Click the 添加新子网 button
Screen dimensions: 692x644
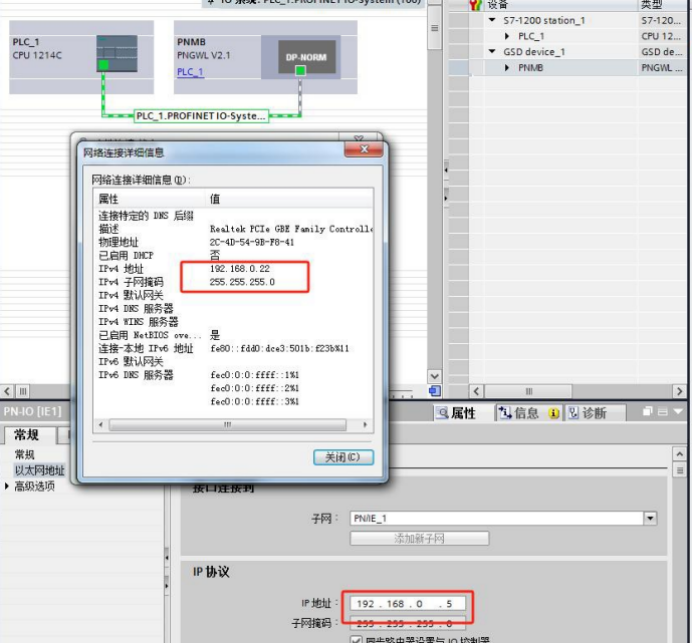point(420,539)
